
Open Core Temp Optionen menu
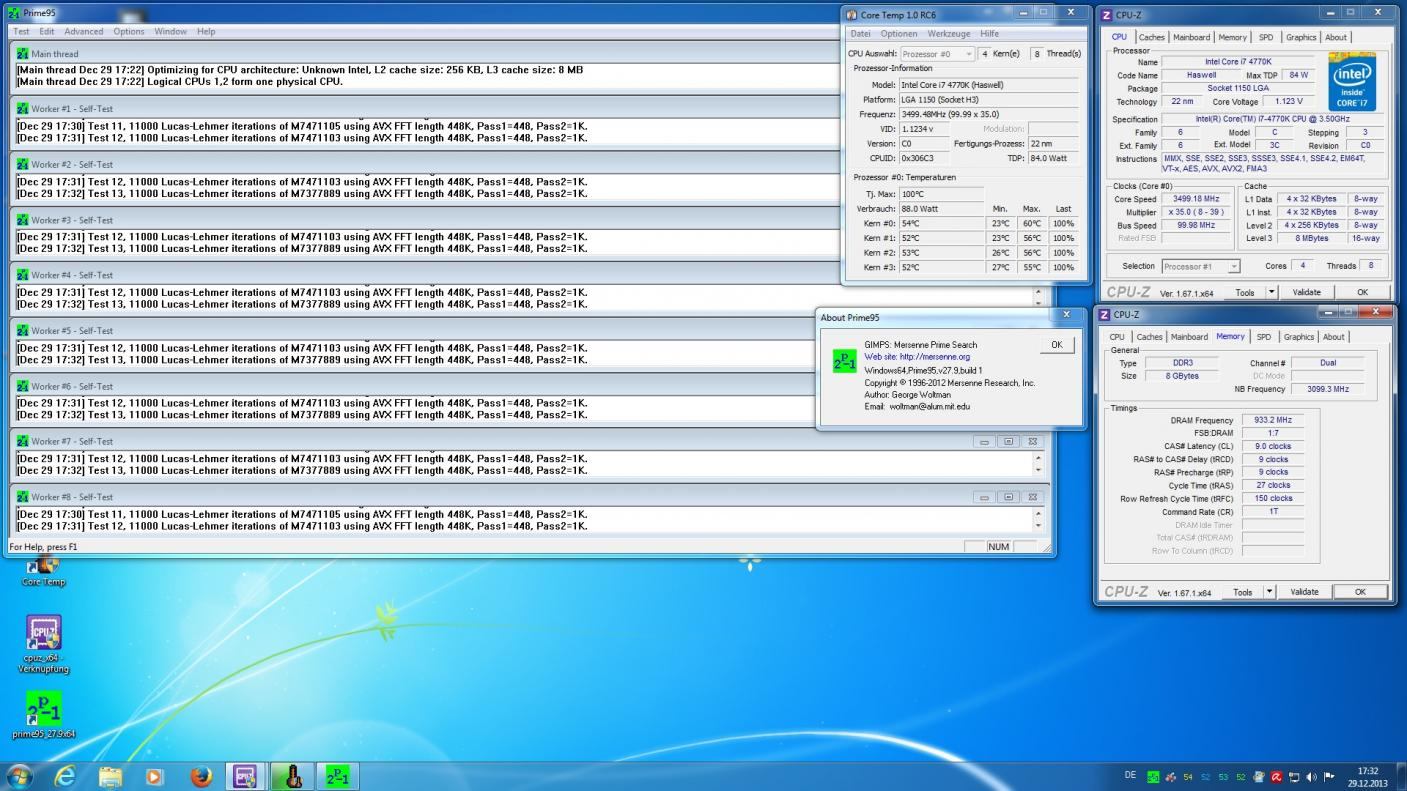click(899, 34)
